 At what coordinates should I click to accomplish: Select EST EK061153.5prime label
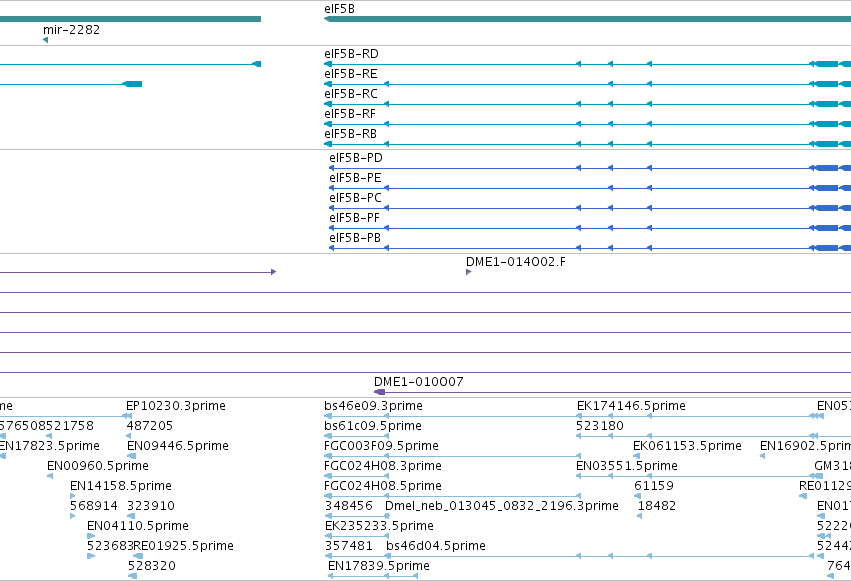tap(687, 446)
